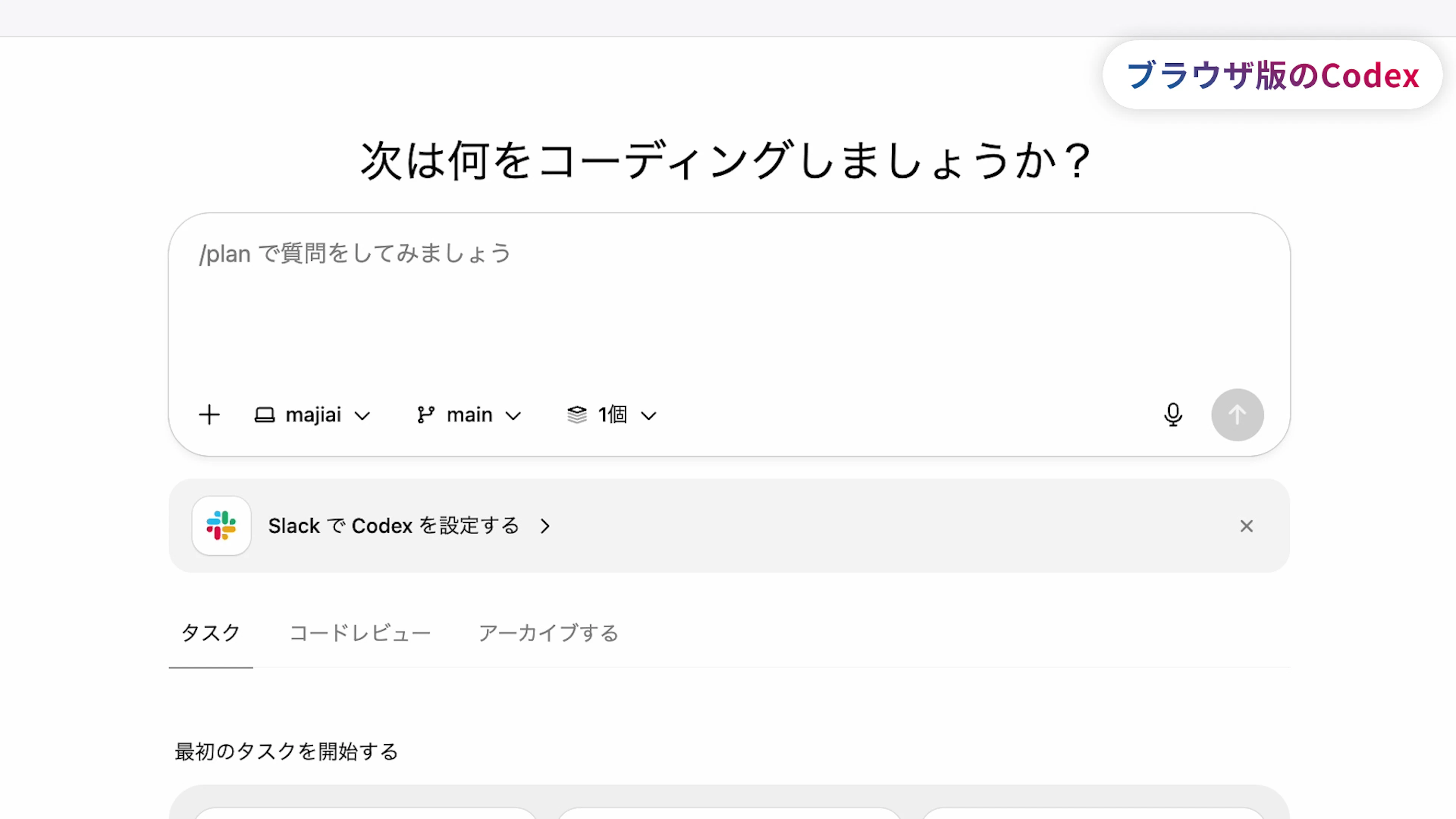1456x819 pixels.
Task: Click the git branch icon
Action: point(425,415)
